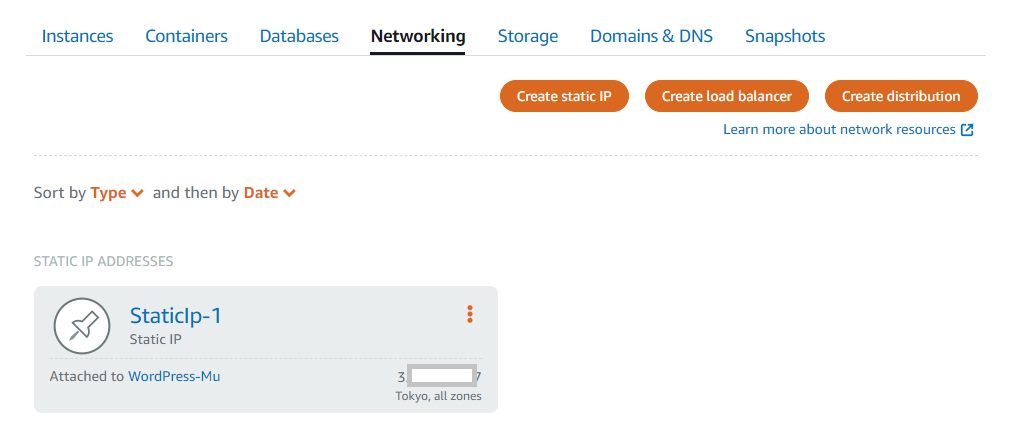This screenshot has width=1022, height=437.
Task: Go to the Databases tab
Action: [299, 36]
